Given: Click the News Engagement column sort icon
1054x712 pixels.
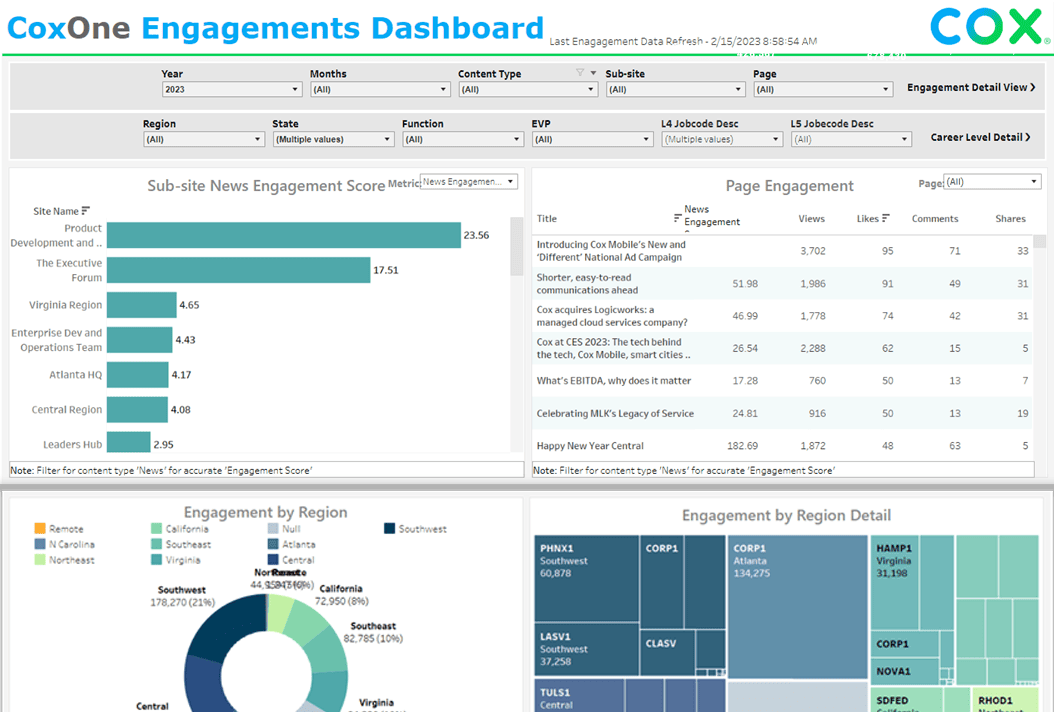Looking at the screenshot, I should coord(677,218).
